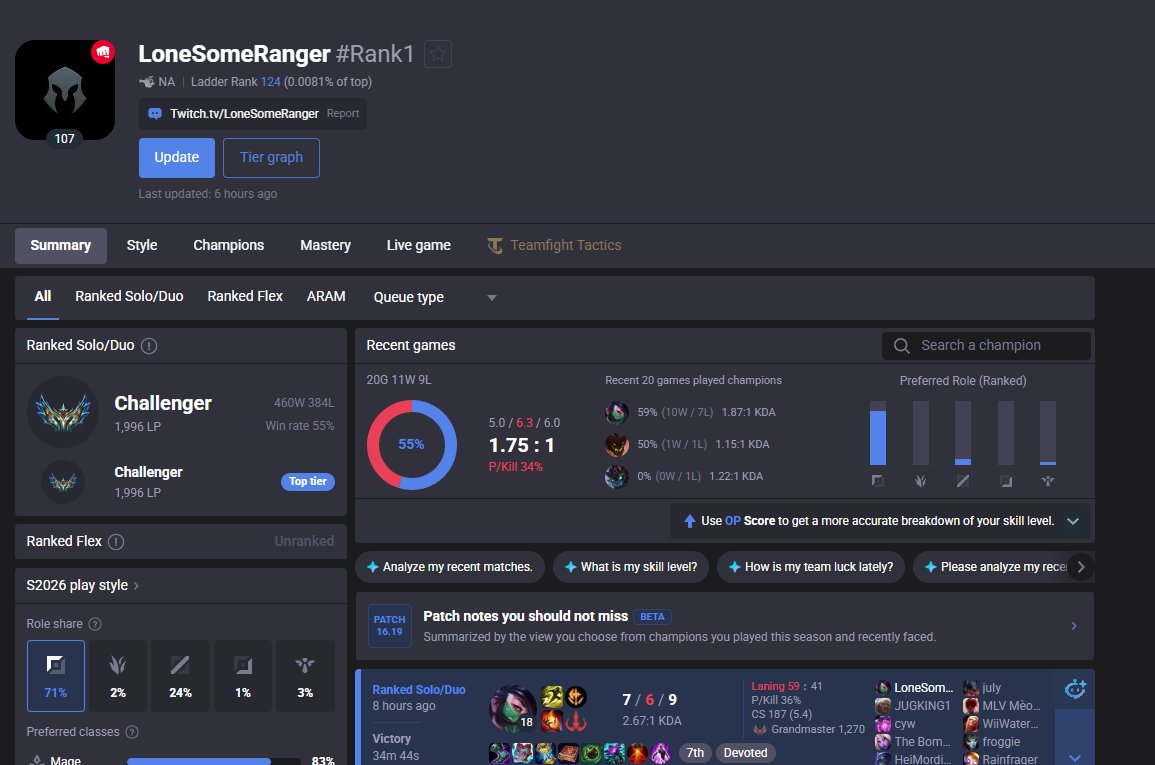Filter by ARAM queue
The height and width of the screenshot is (765, 1155).
[326, 297]
